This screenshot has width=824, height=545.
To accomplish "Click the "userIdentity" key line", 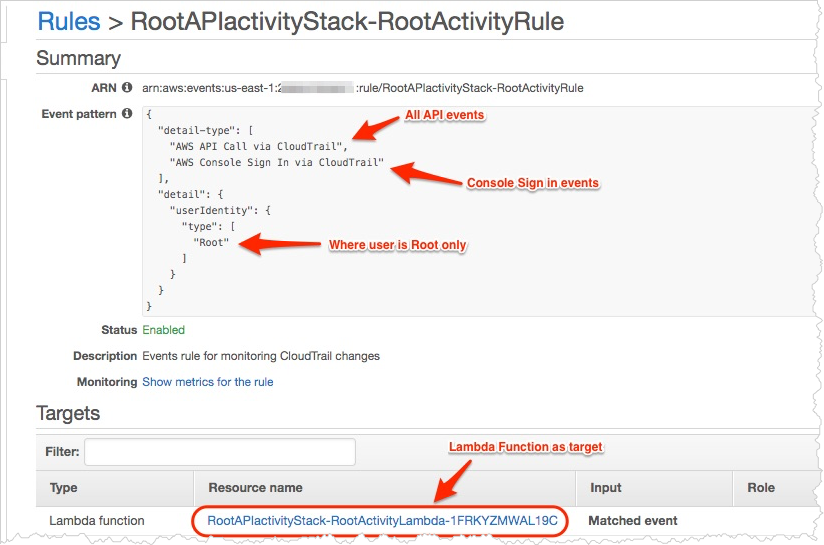I will click(220, 210).
